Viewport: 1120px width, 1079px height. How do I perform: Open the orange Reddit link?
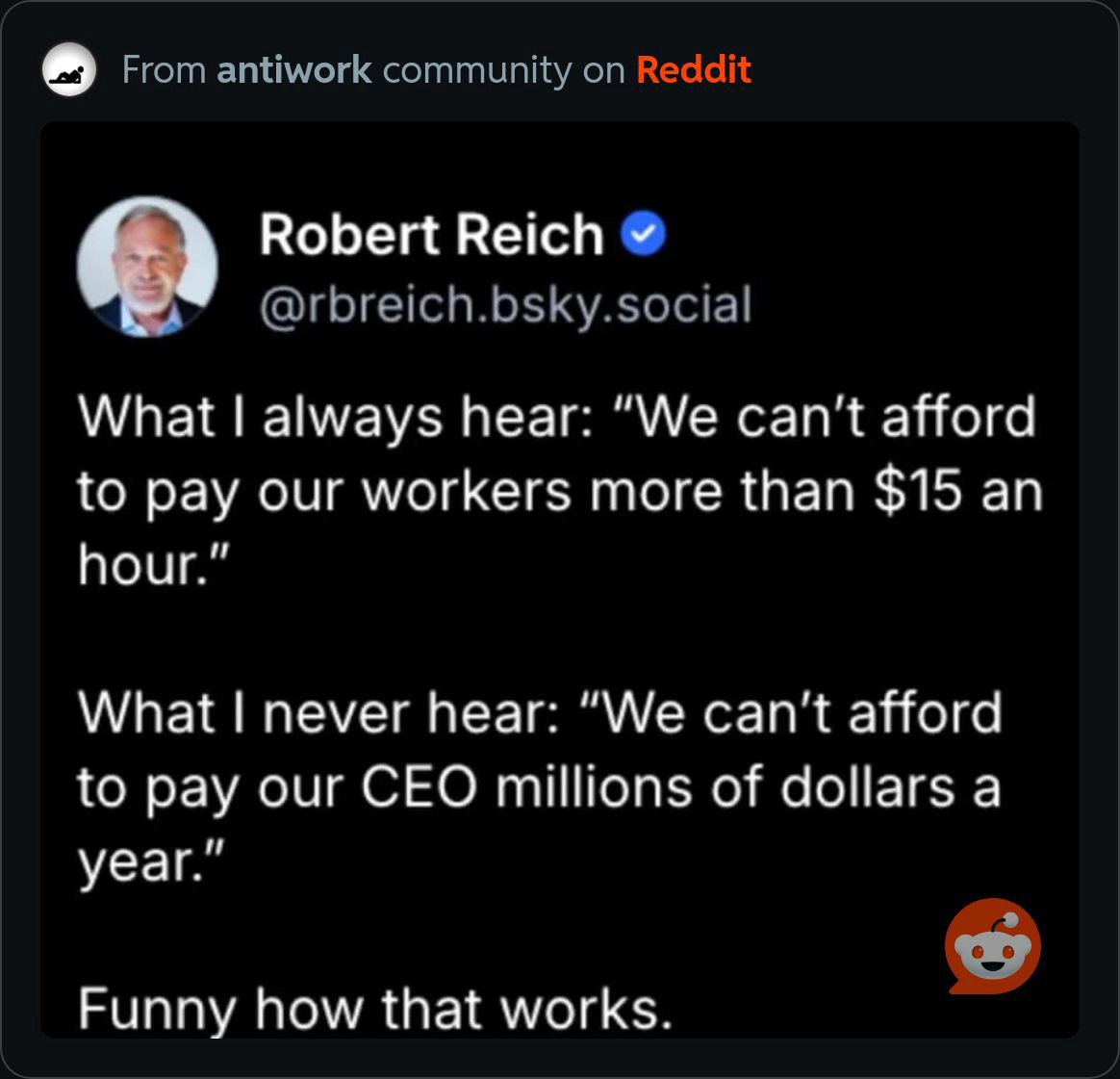coord(694,70)
